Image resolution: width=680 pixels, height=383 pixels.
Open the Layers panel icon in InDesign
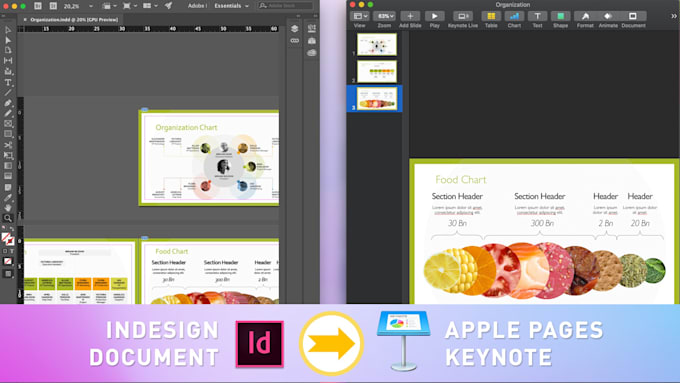(294, 29)
